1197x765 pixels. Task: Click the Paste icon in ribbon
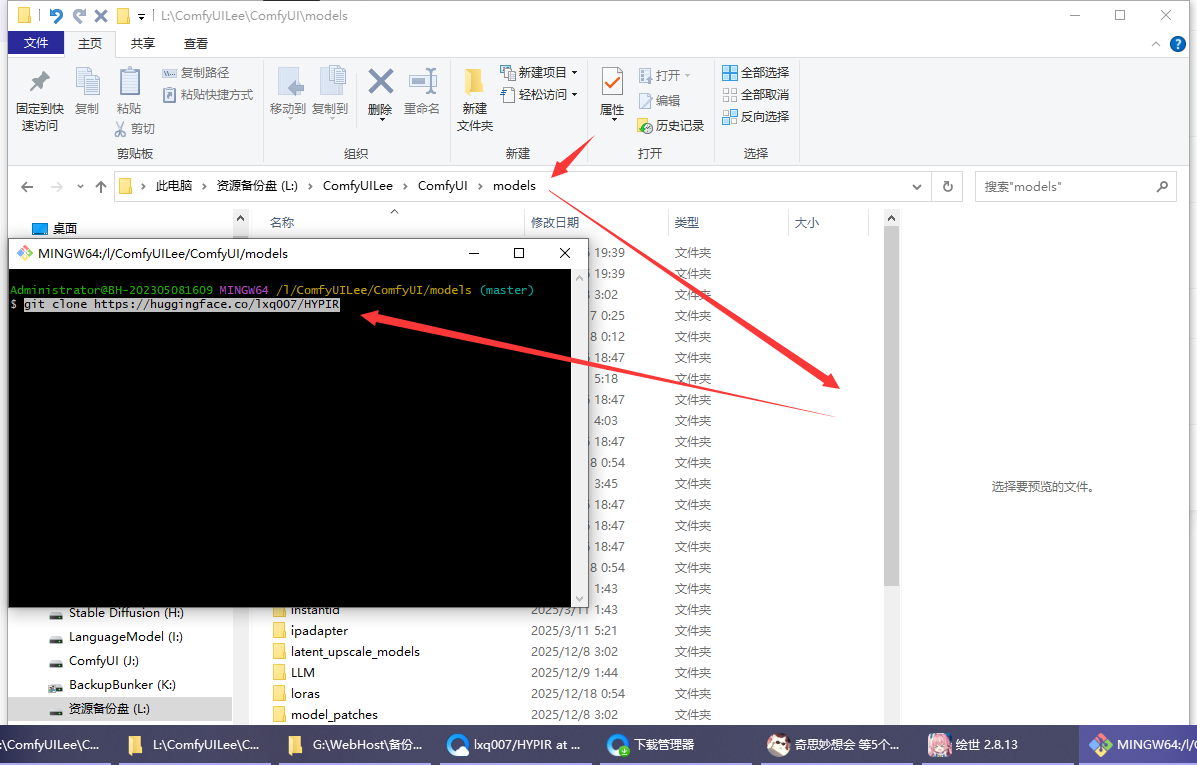pos(129,83)
